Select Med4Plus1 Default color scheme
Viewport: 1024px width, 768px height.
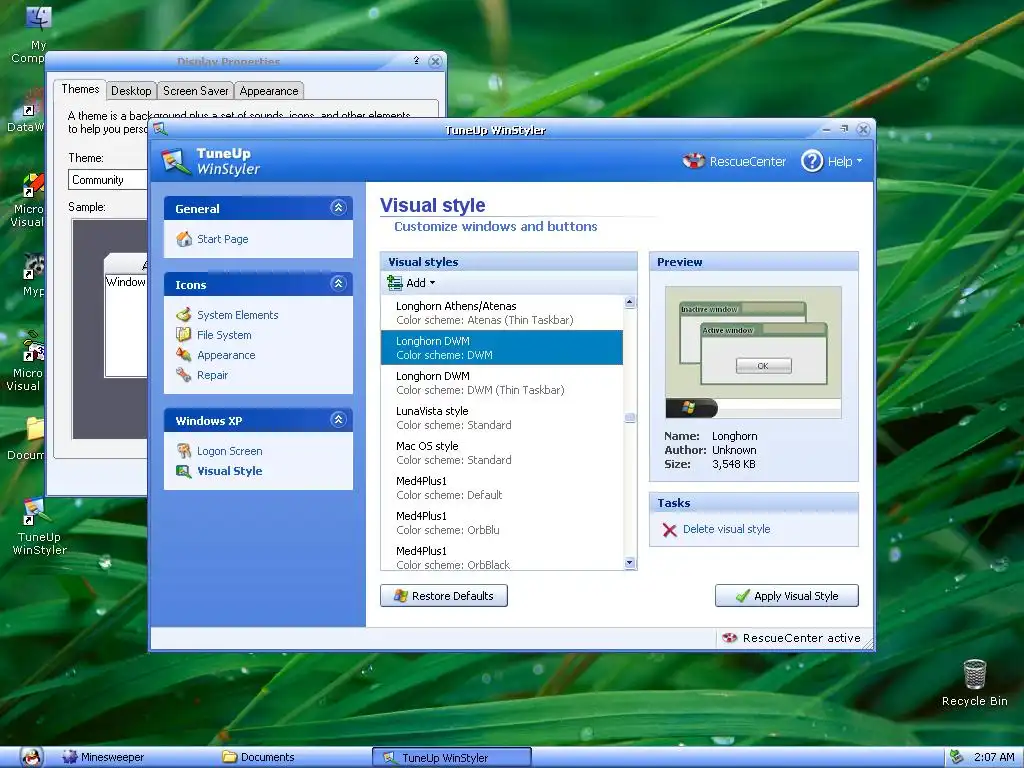coord(502,488)
